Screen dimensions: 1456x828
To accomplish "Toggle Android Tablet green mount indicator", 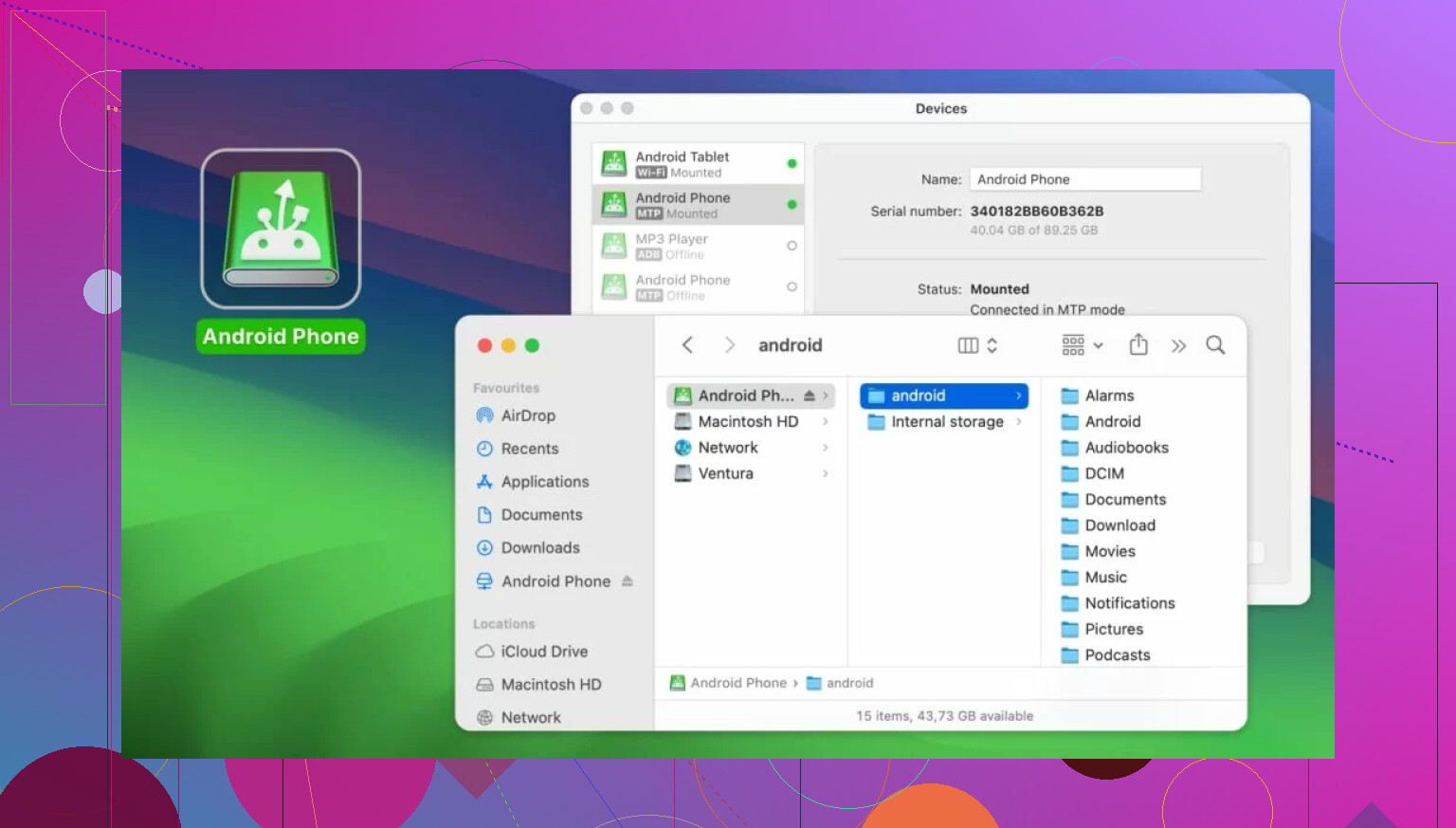I will [x=792, y=163].
